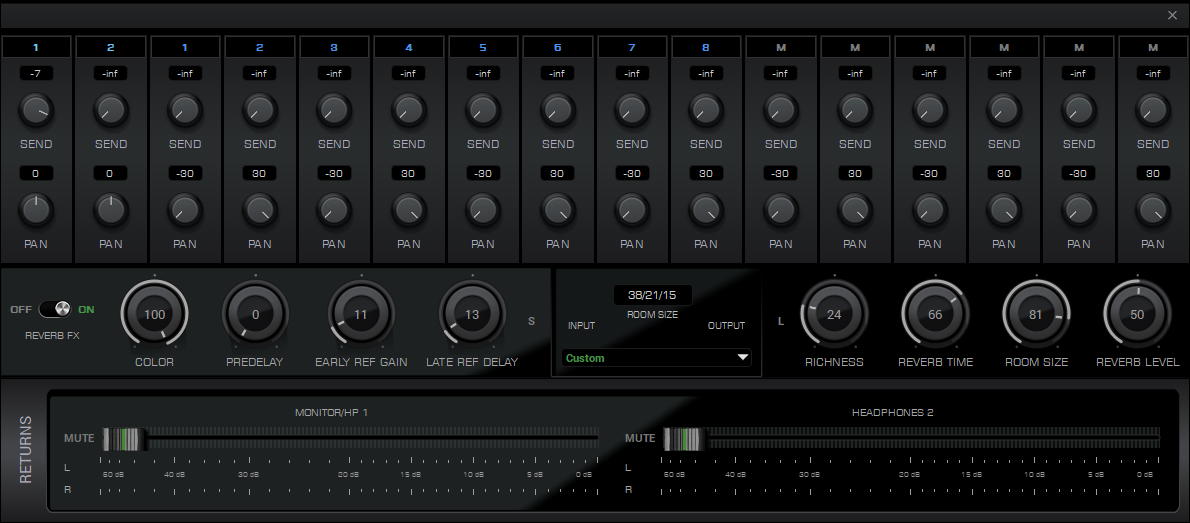This screenshot has width=1190, height=523.
Task: Click the HEADPHONES 2 title text
Action: tap(892, 412)
